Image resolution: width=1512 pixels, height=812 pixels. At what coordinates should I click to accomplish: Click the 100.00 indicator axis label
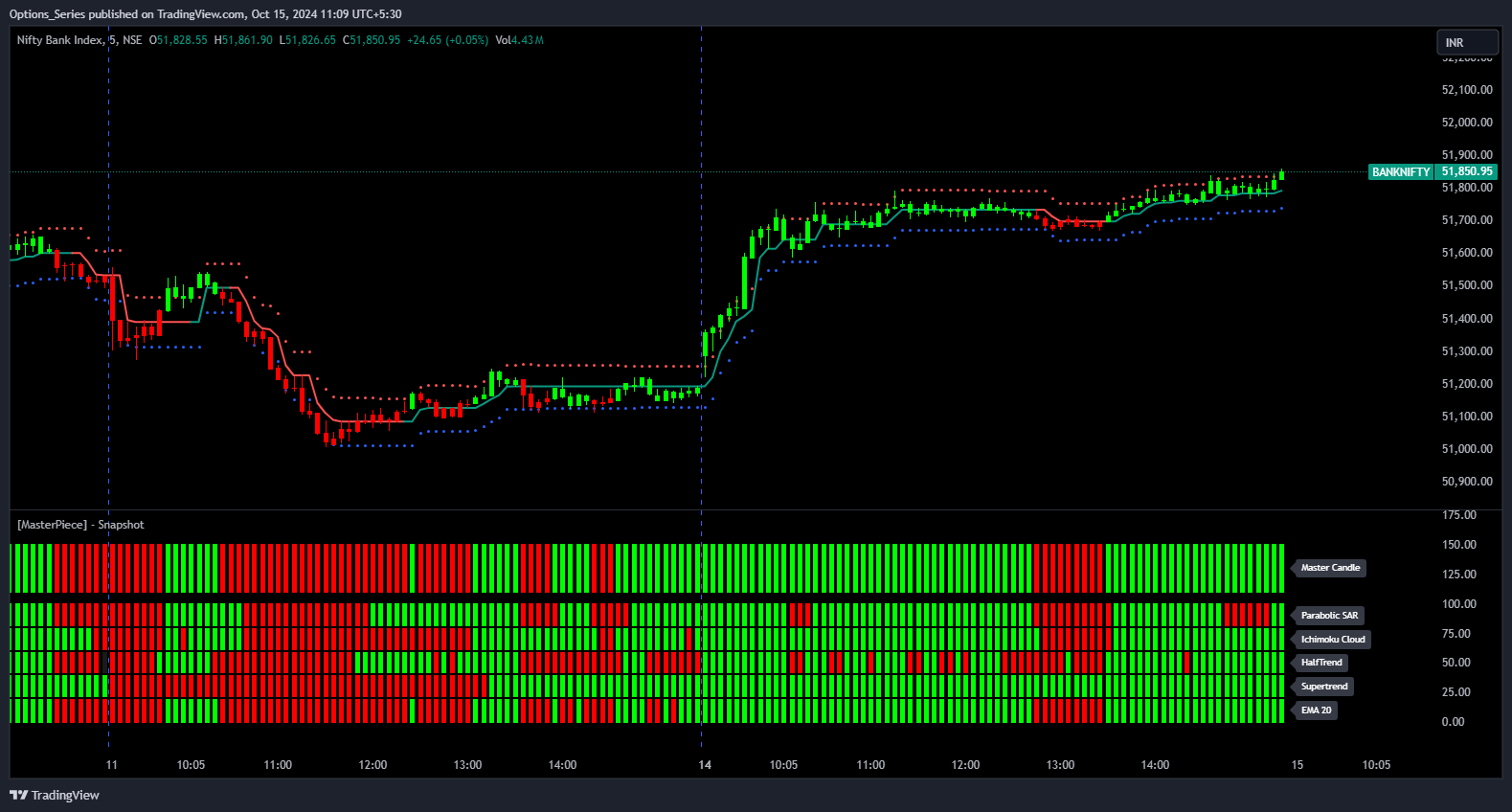click(1459, 604)
